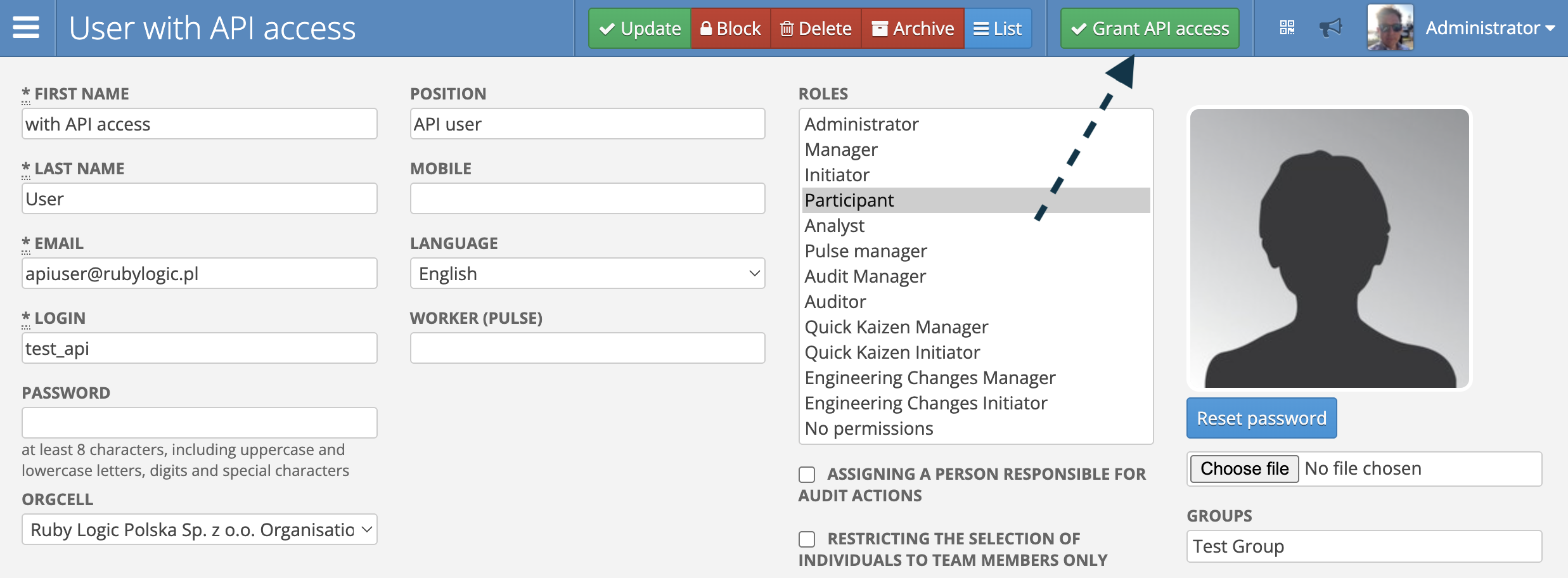Click the Administrator avatar photo
Viewport: 1568px width, 578px height.
coord(1390,28)
